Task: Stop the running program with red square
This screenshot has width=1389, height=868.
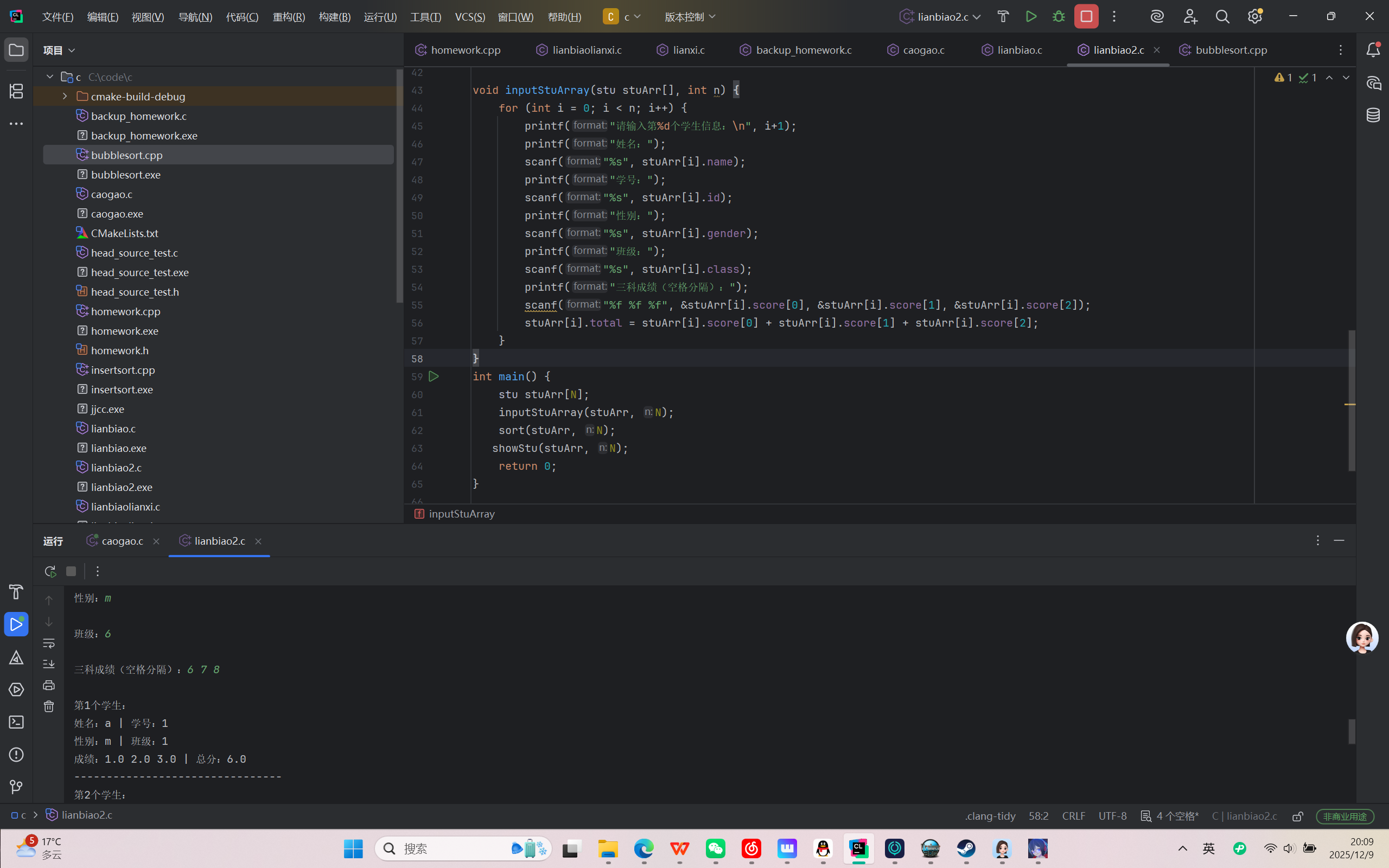Action: 1086,17
